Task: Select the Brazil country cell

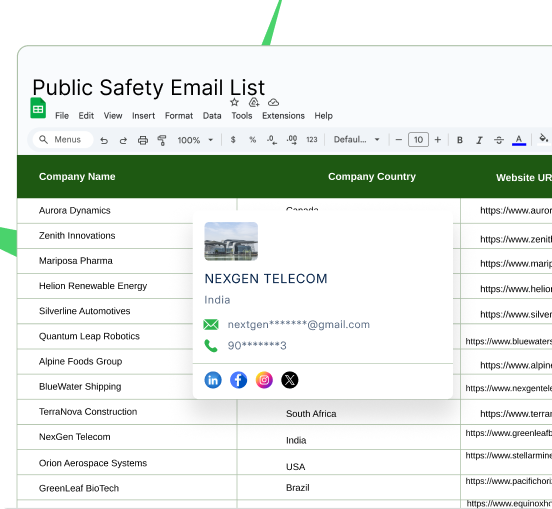Action: [349, 488]
